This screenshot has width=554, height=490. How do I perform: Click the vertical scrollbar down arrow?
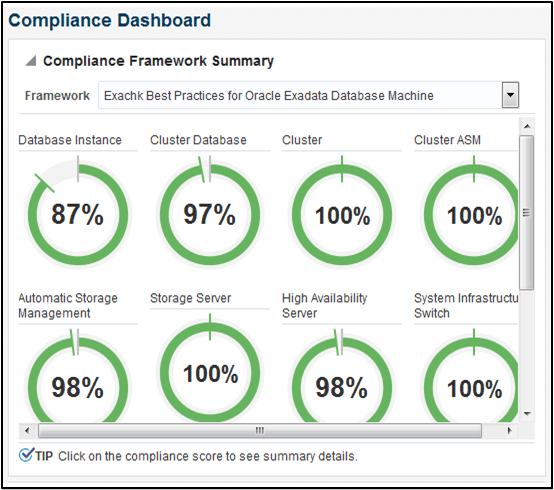[527, 414]
